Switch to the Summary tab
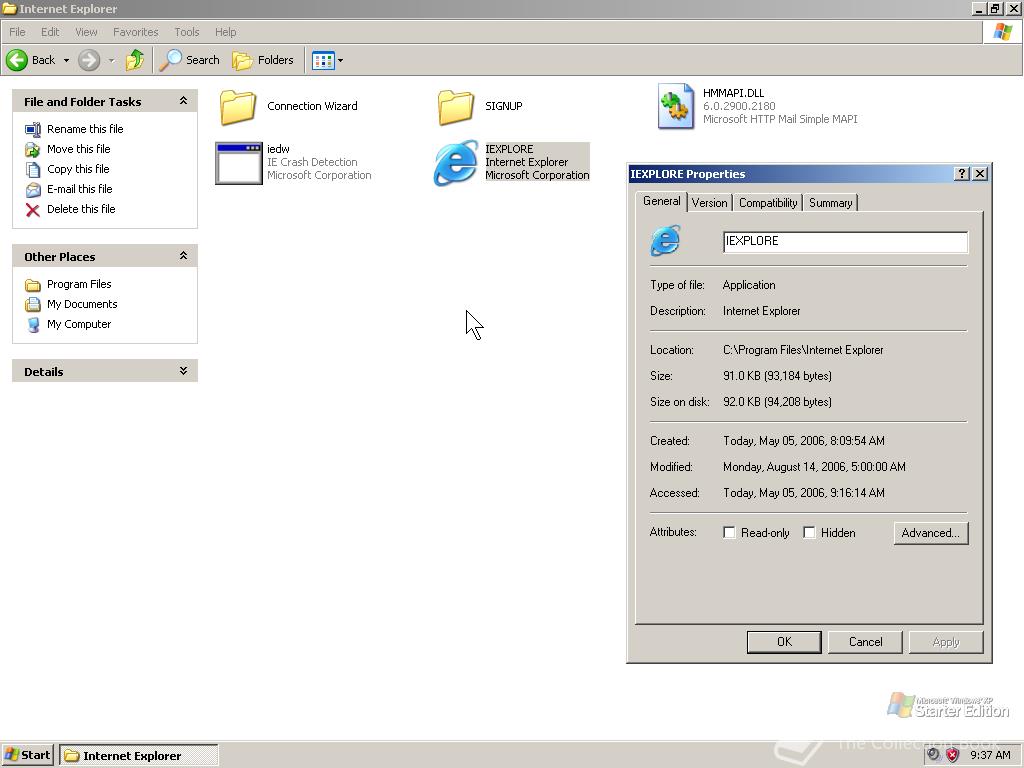This screenshot has height=768, width=1024. [x=830, y=202]
